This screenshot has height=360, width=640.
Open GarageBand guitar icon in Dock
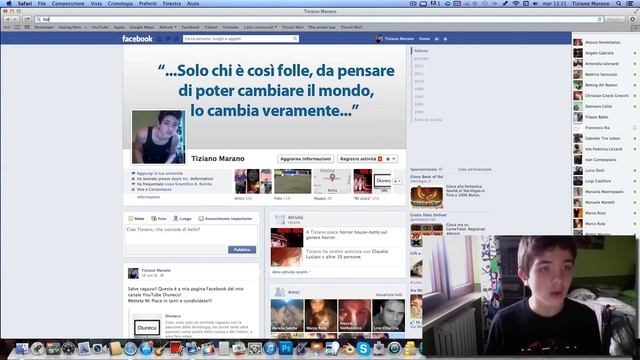(162, 349)
